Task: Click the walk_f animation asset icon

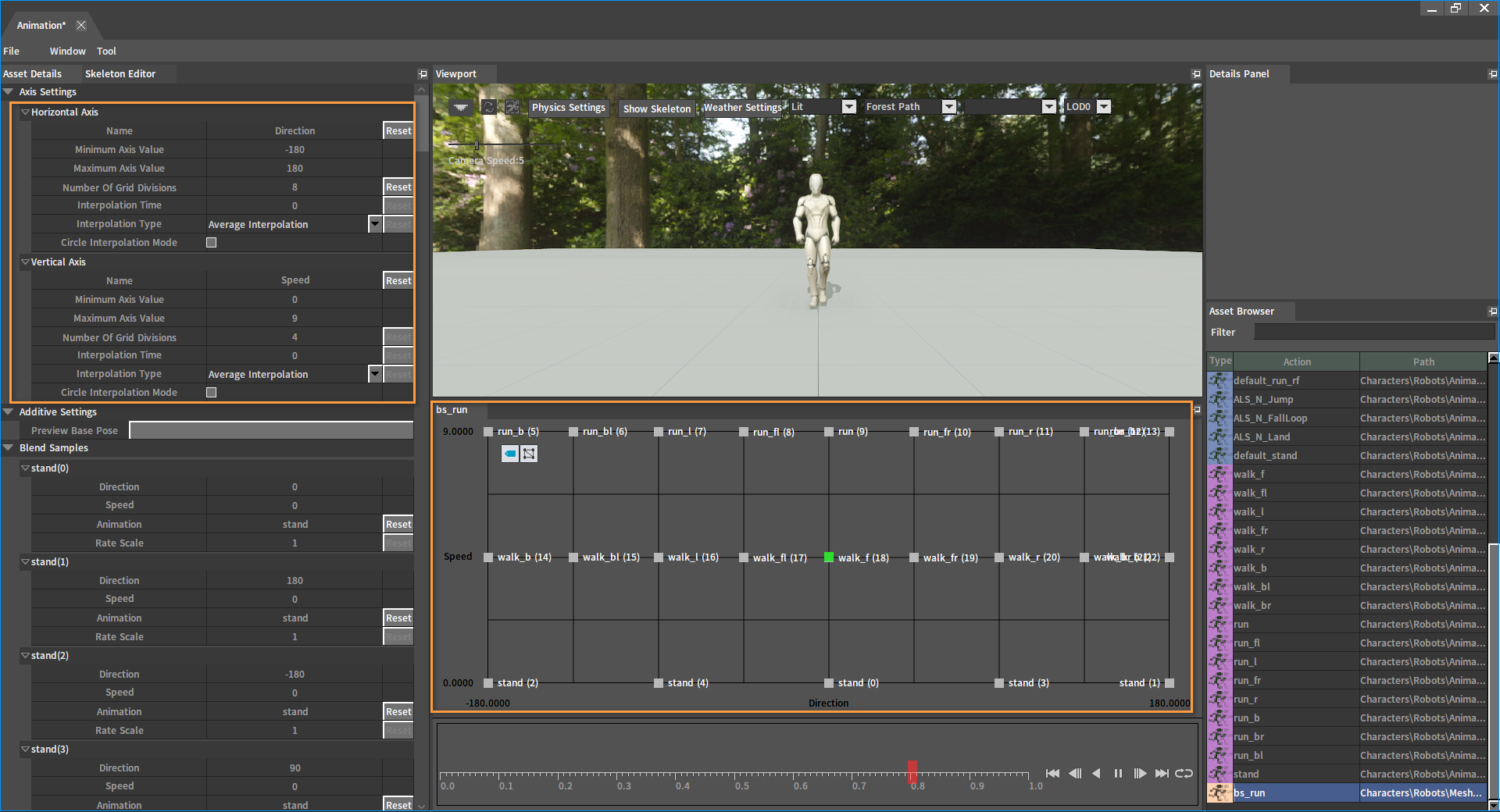Action: 1220,474
